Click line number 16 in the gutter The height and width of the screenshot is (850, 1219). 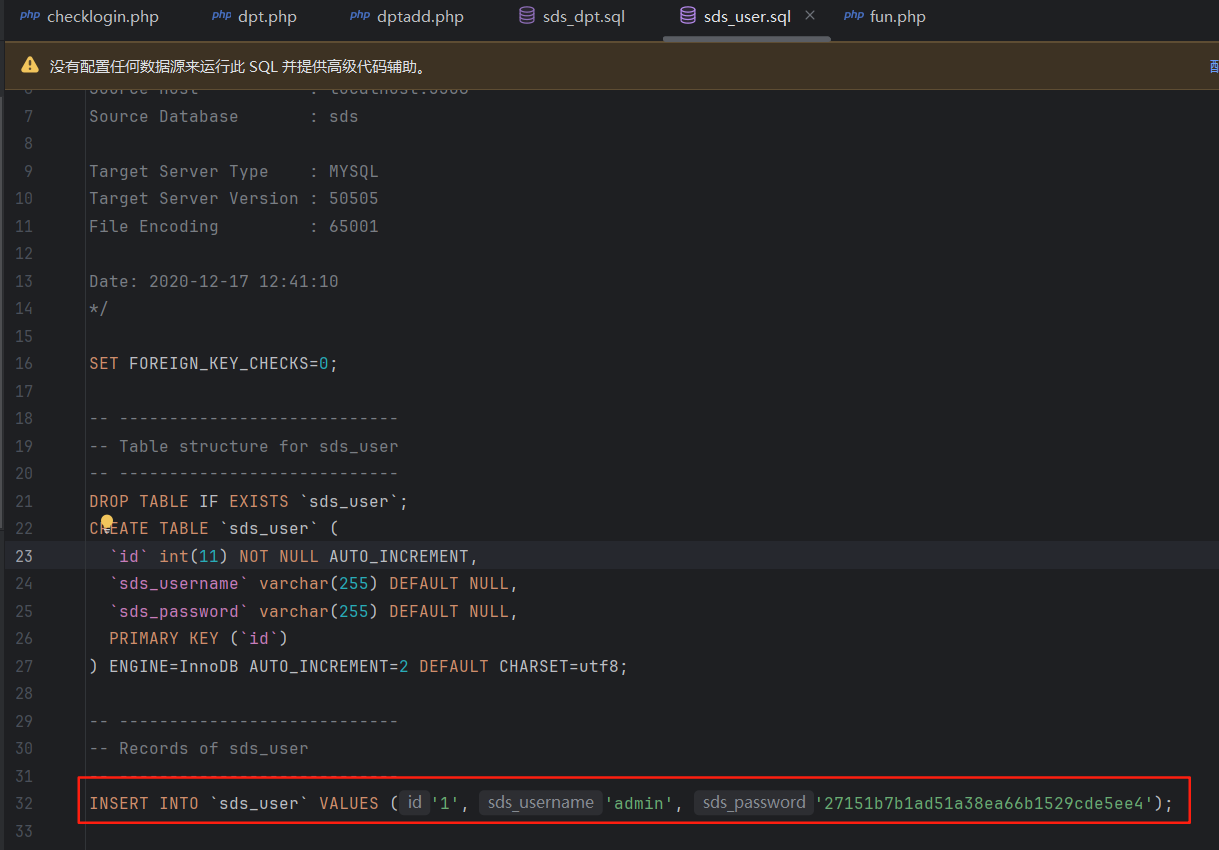click(24, 364)
